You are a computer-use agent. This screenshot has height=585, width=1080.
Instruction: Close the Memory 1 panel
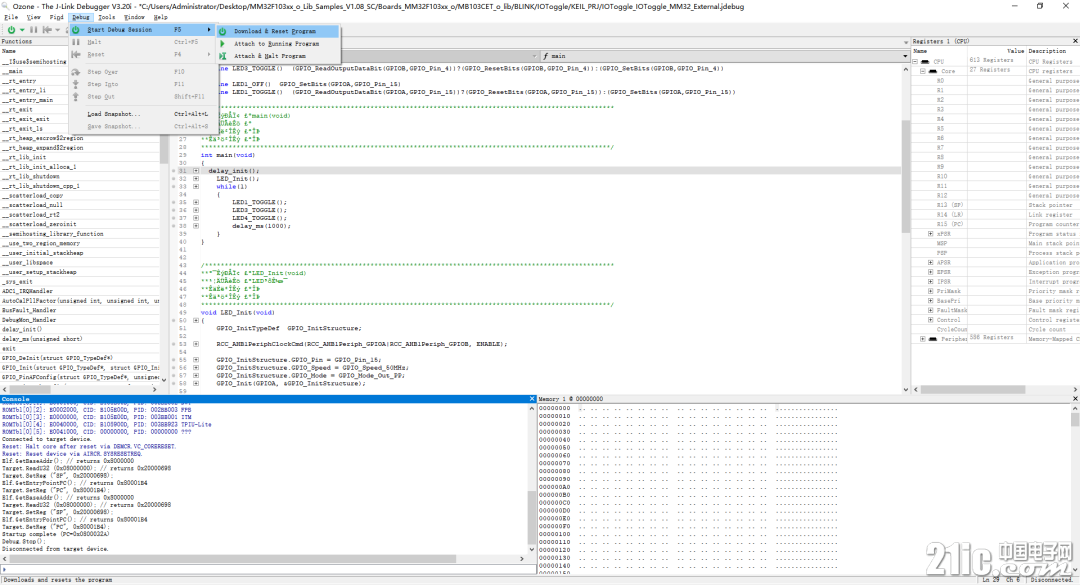pos(1074,399)
